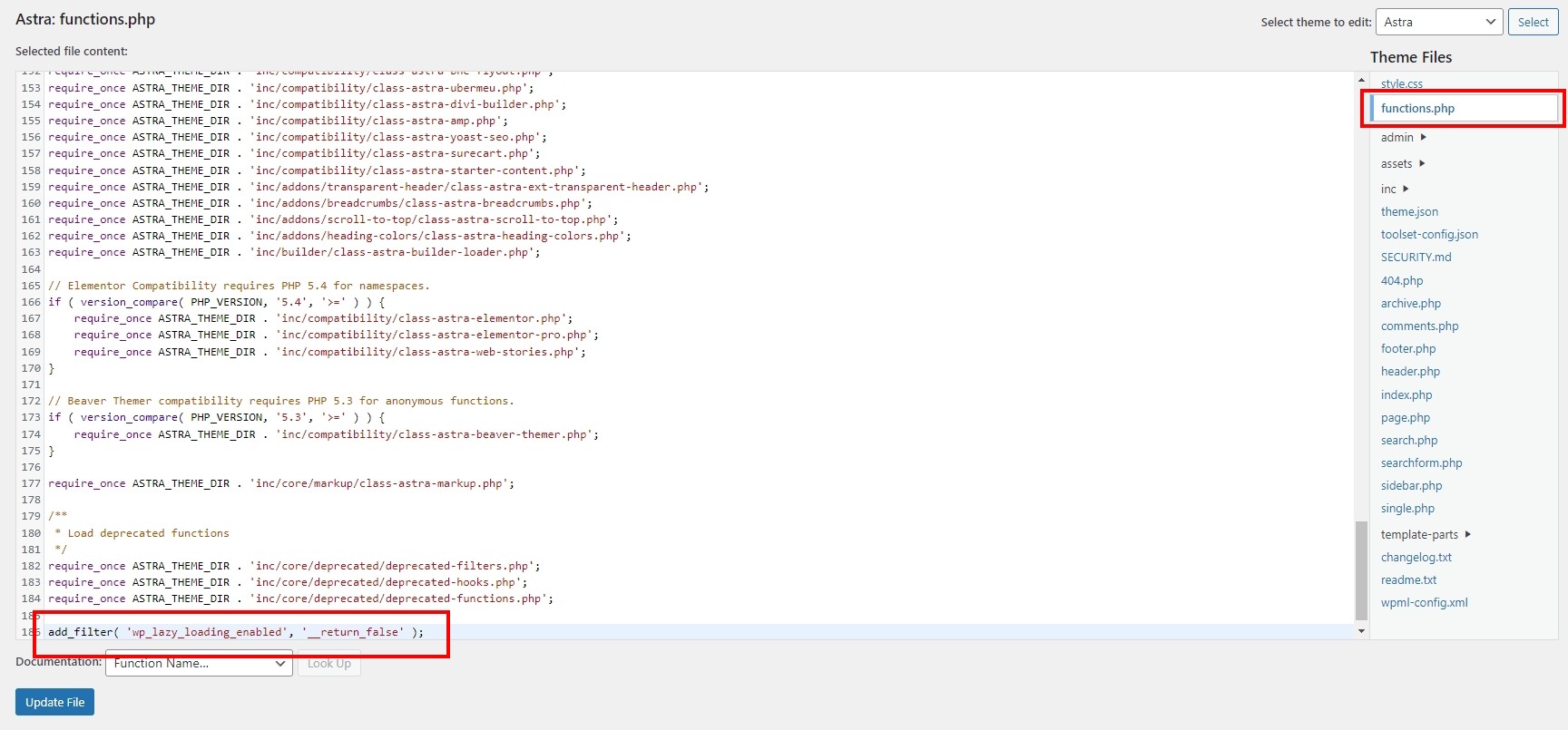
Task: Click the Load deprecated functions comment
Action: (x=142, y=533)
